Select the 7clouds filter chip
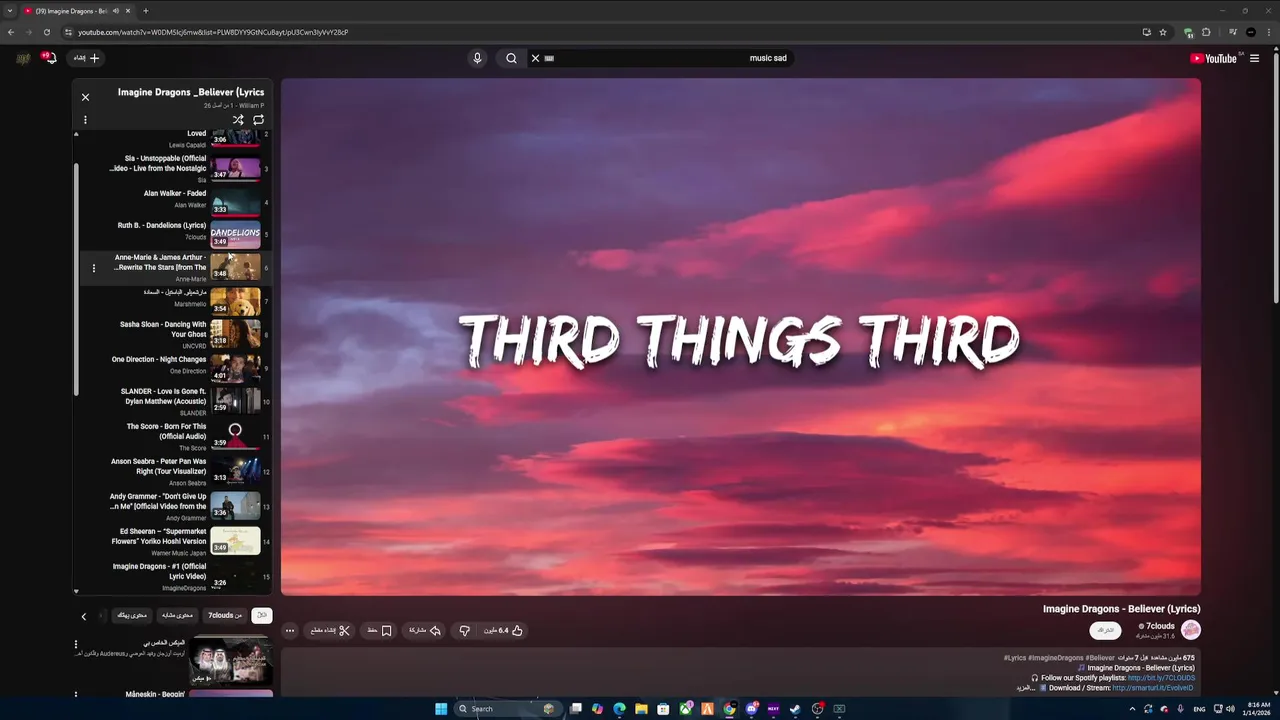1280x720 pixels. (x=225, y=616)
